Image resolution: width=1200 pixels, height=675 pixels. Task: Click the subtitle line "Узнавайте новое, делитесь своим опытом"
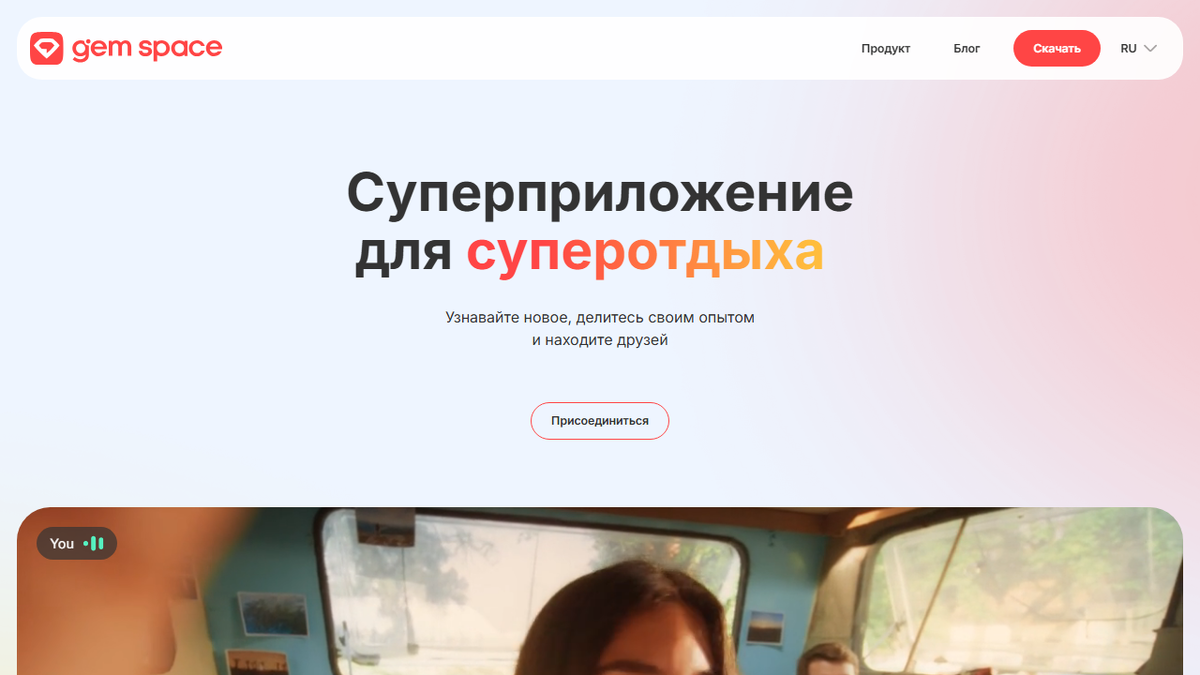[600, 317]
